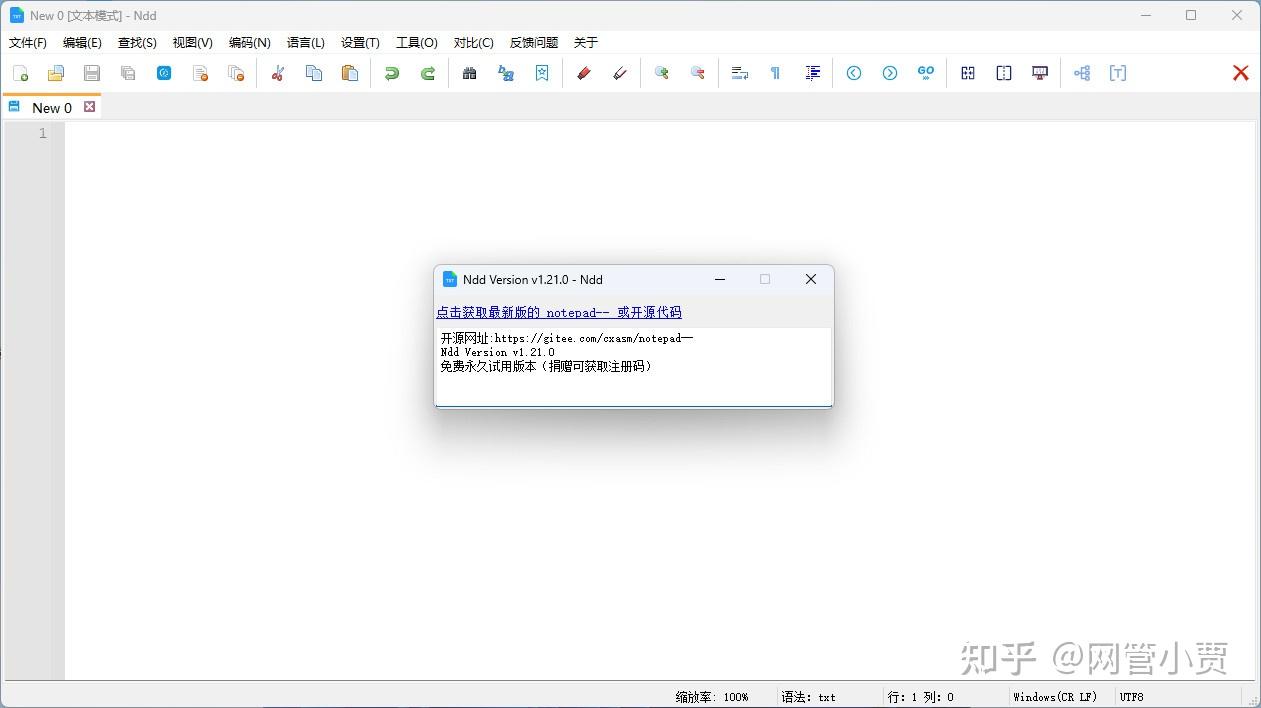Image resolution: width=1261 pixels, height=708 pixels.
Task: Save the document via the Save icon
Action: 91,72
